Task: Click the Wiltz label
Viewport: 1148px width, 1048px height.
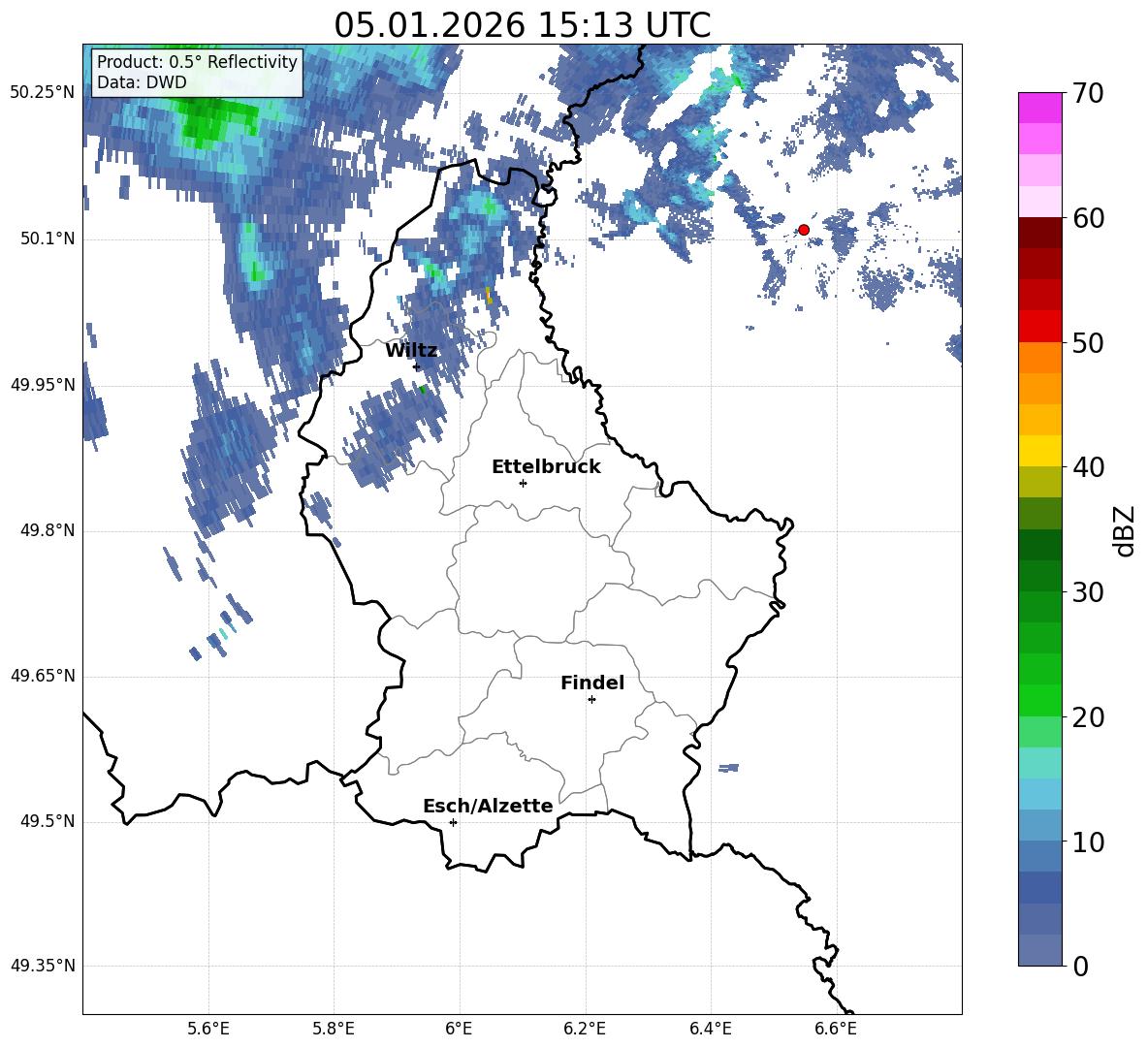Action: [411, 351]
